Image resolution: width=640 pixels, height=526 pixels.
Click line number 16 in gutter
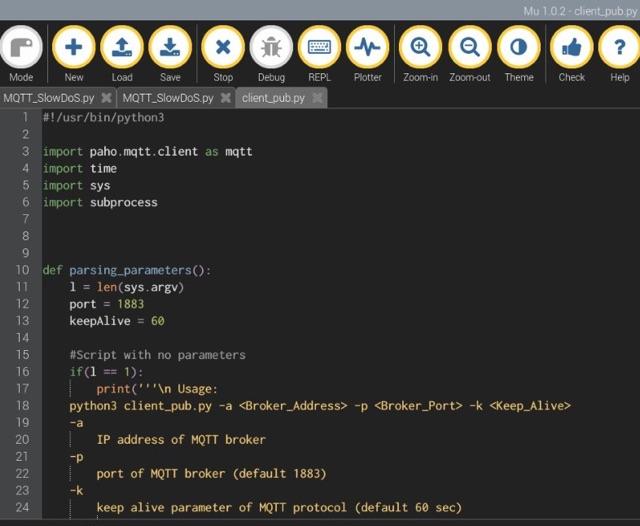(x=22, y=372)
